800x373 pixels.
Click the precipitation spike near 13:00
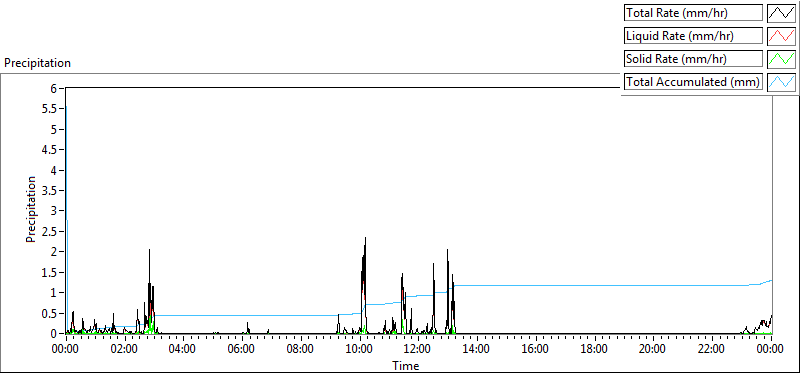(447, 250)
